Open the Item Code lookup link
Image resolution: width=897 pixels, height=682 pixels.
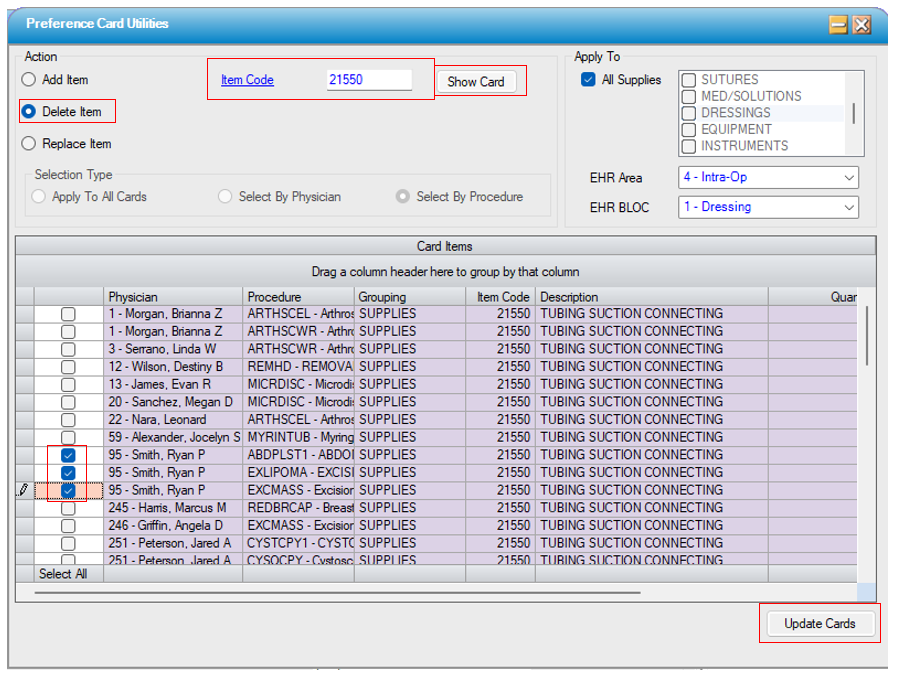click(x=247, y=80)
